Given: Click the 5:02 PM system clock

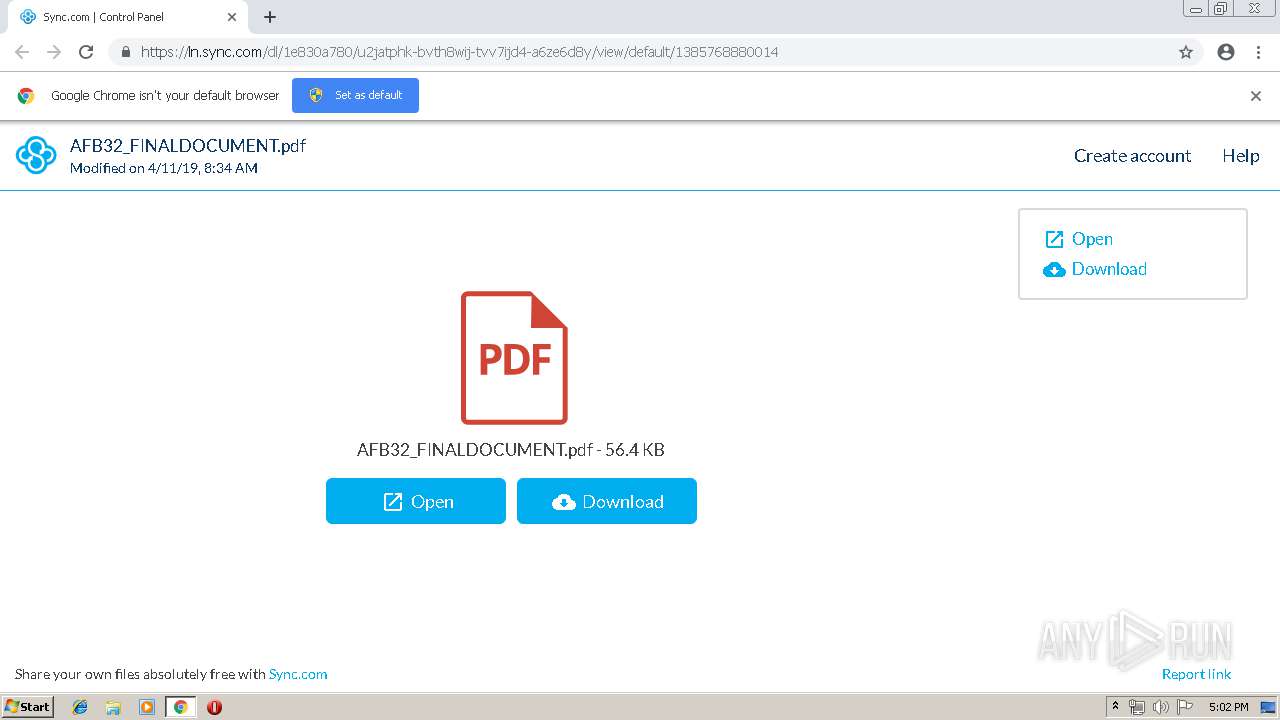Looking at the screenshot, I should 1228,707.
